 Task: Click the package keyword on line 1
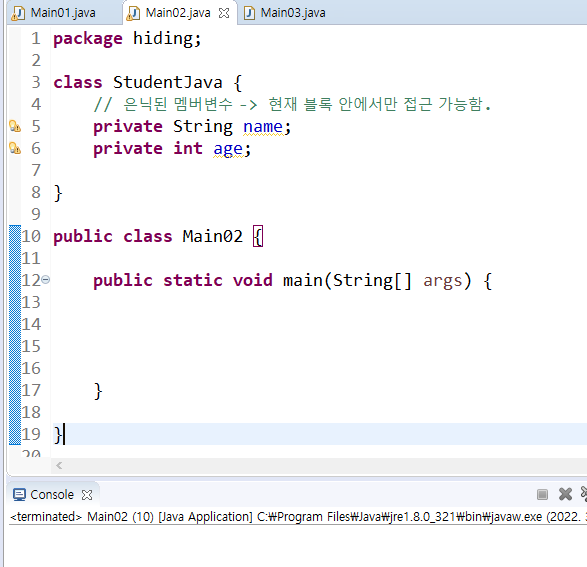click(x=88, y=39)
